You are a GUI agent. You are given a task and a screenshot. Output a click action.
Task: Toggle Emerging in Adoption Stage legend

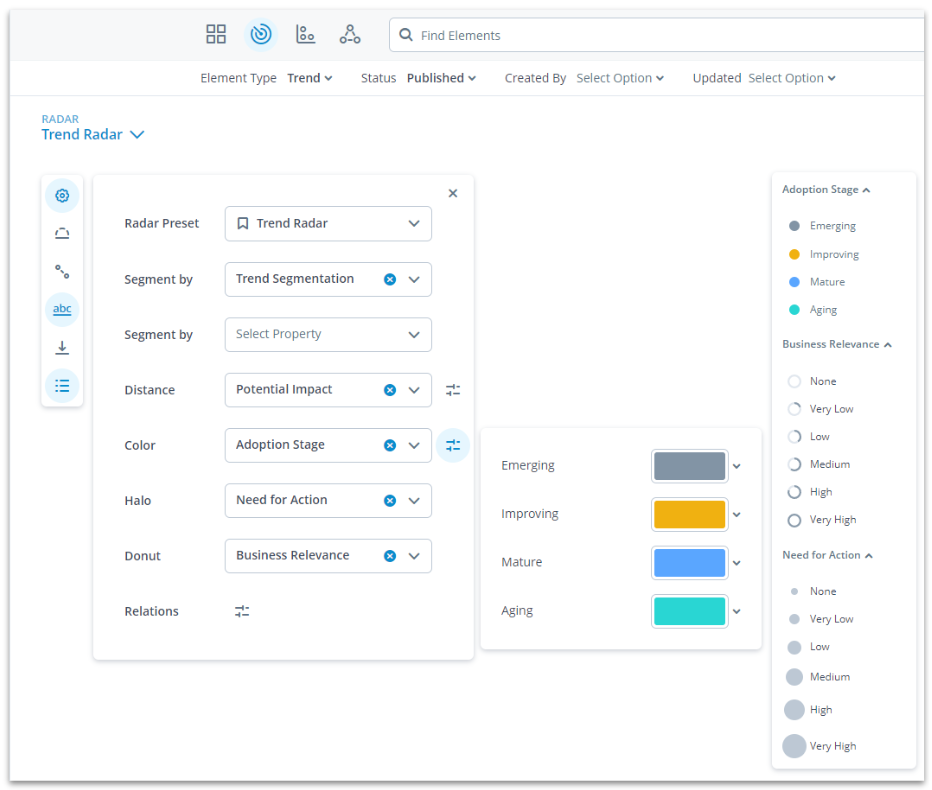[822, 226]
